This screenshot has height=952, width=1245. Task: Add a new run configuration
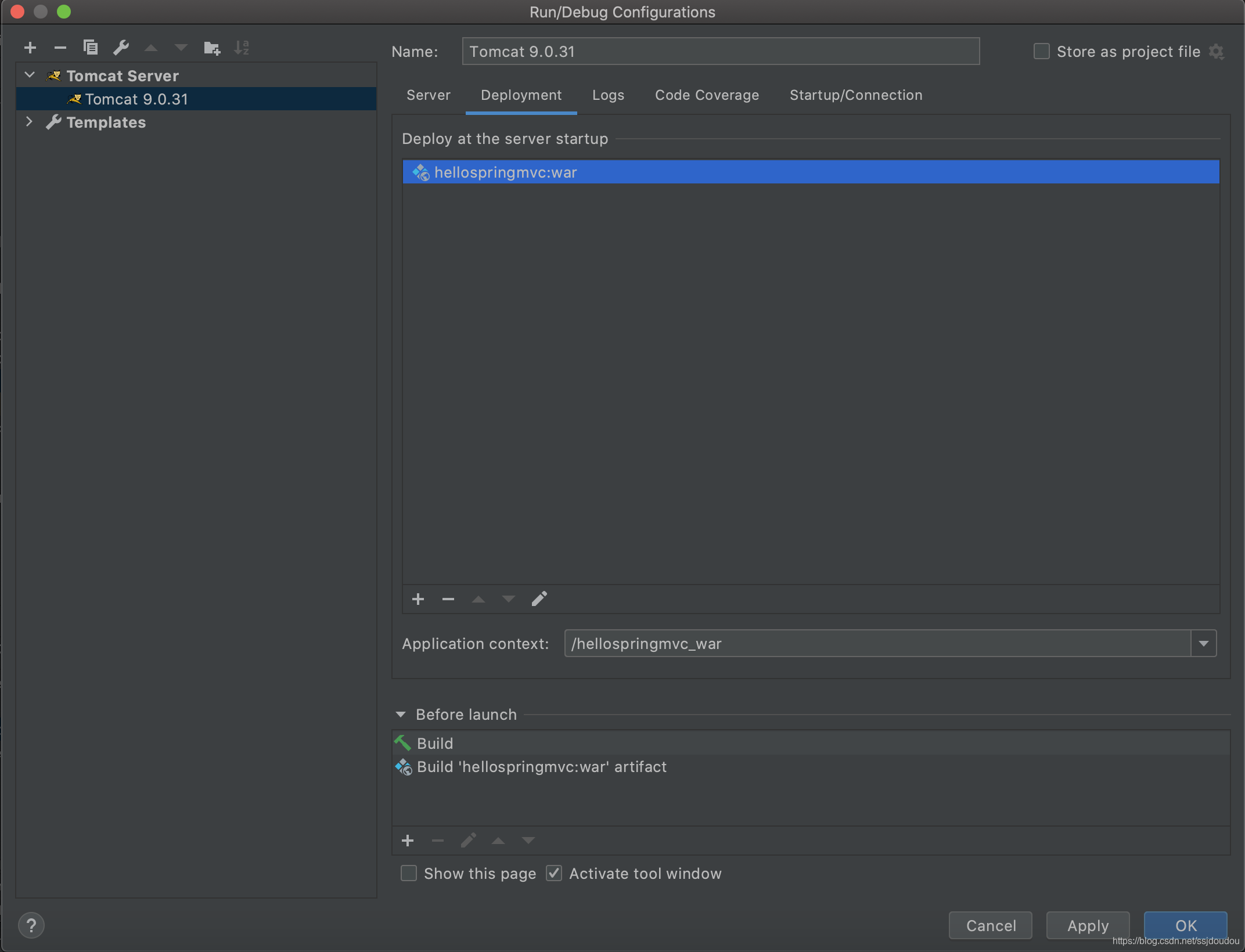tap(30, 48)
